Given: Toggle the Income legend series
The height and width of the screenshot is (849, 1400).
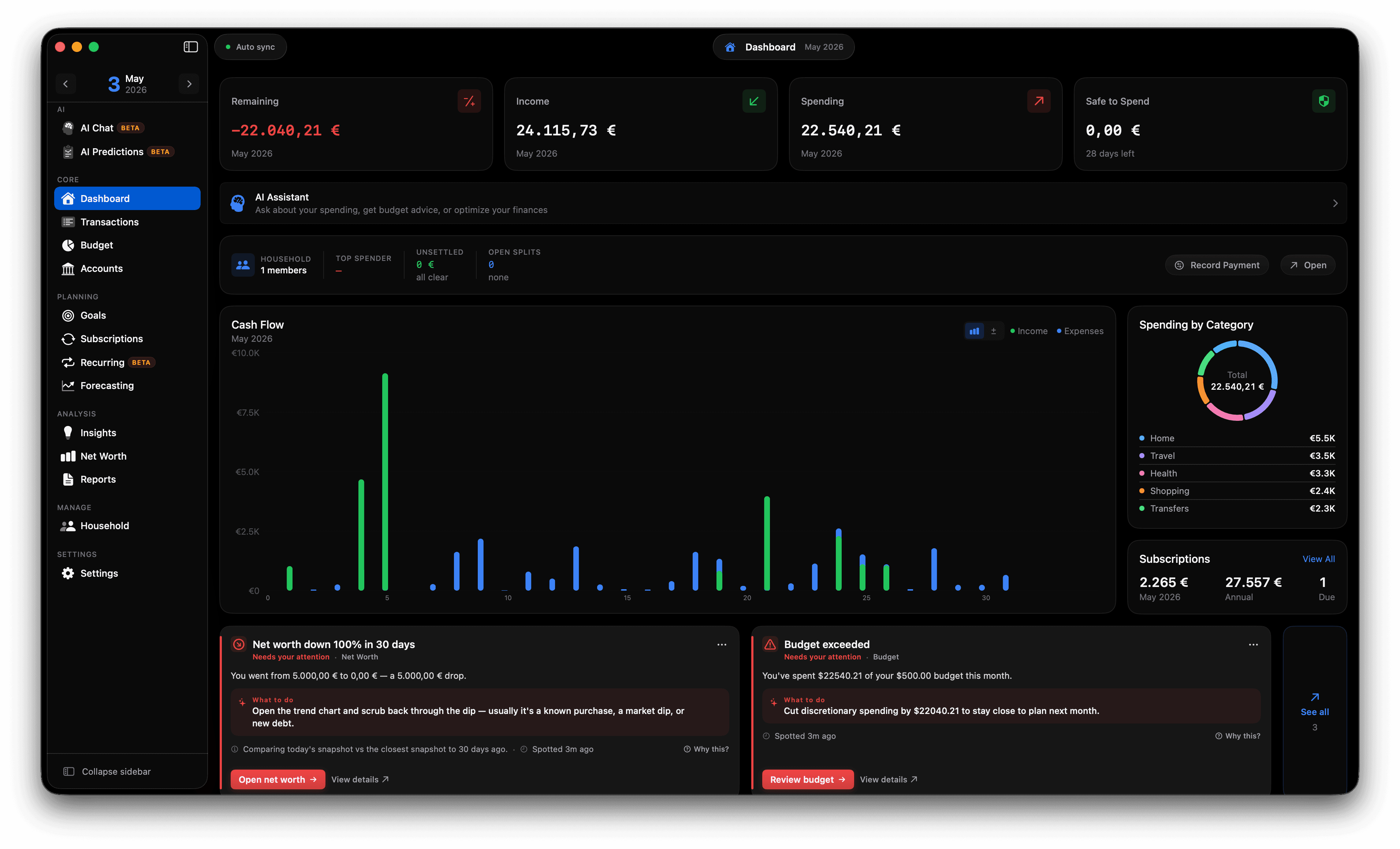Looking at the screenshot, I should 1029,331.
